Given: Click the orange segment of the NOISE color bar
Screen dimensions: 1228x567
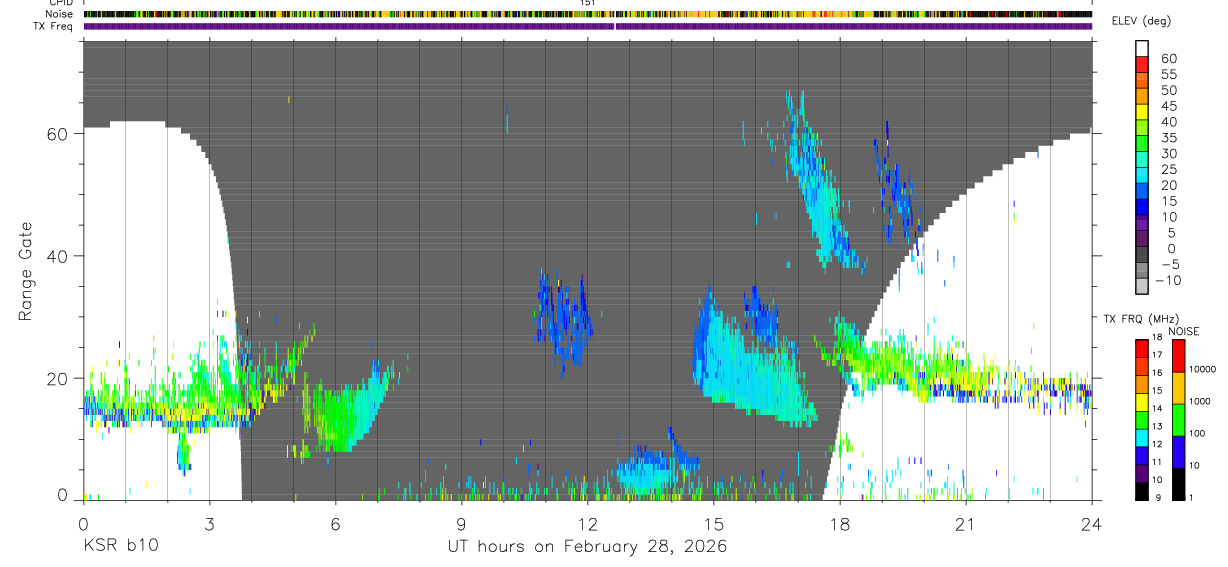Looking at the screenshot, I should (x=1178, y=388).
